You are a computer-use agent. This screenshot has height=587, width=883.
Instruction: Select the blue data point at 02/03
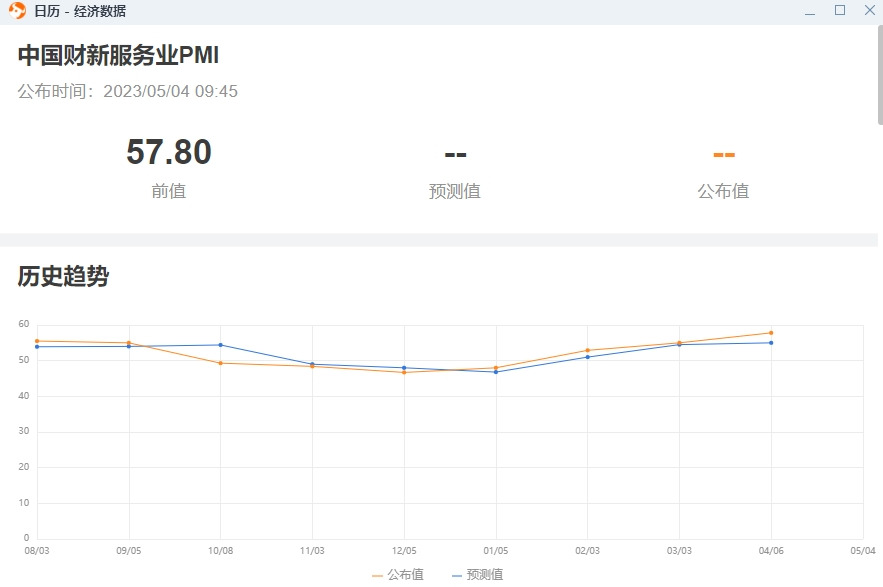tap(587, 357)
